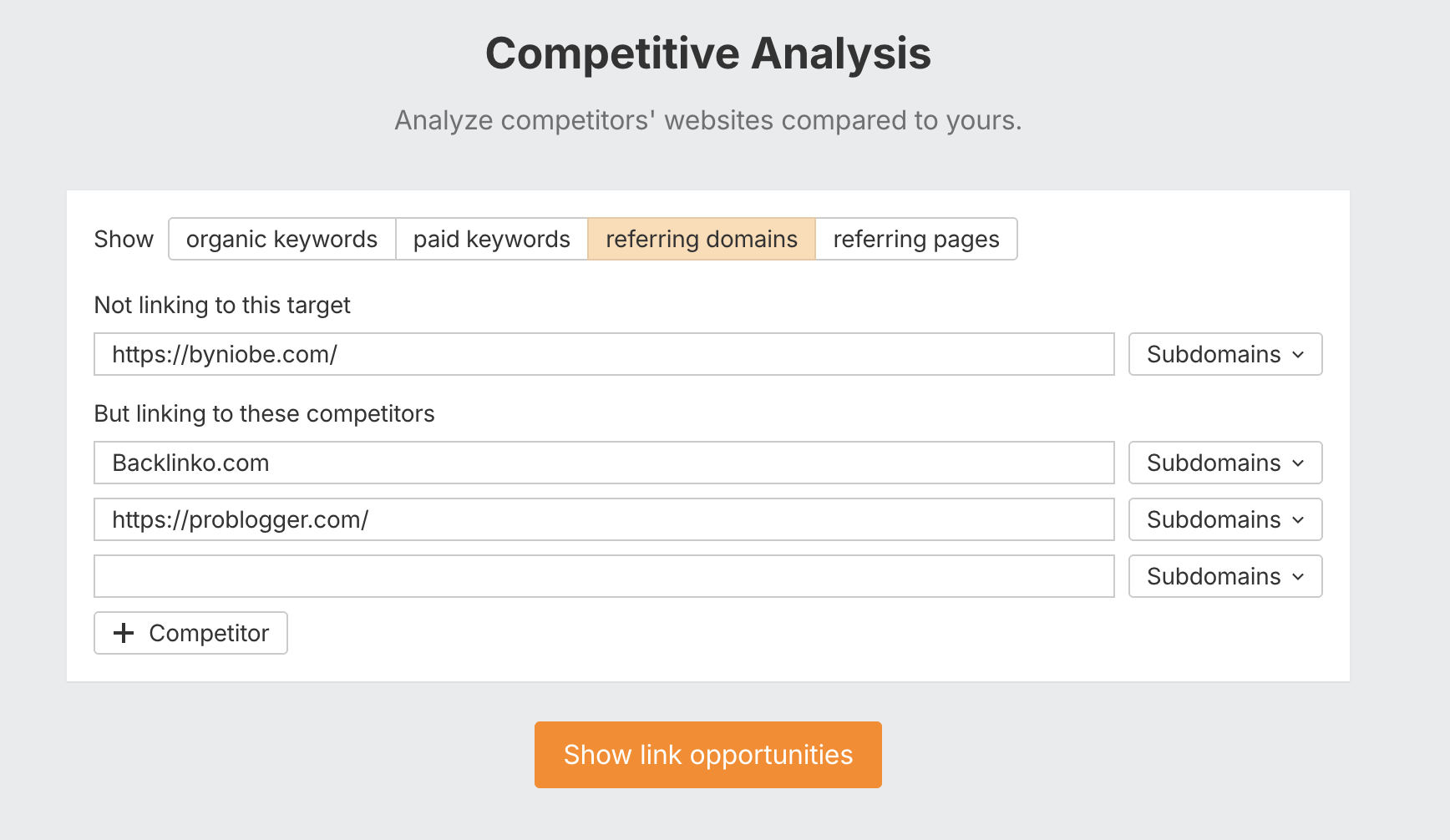Click chevron arrow in problogger Subdomains dropdown

coord(1298,520)
